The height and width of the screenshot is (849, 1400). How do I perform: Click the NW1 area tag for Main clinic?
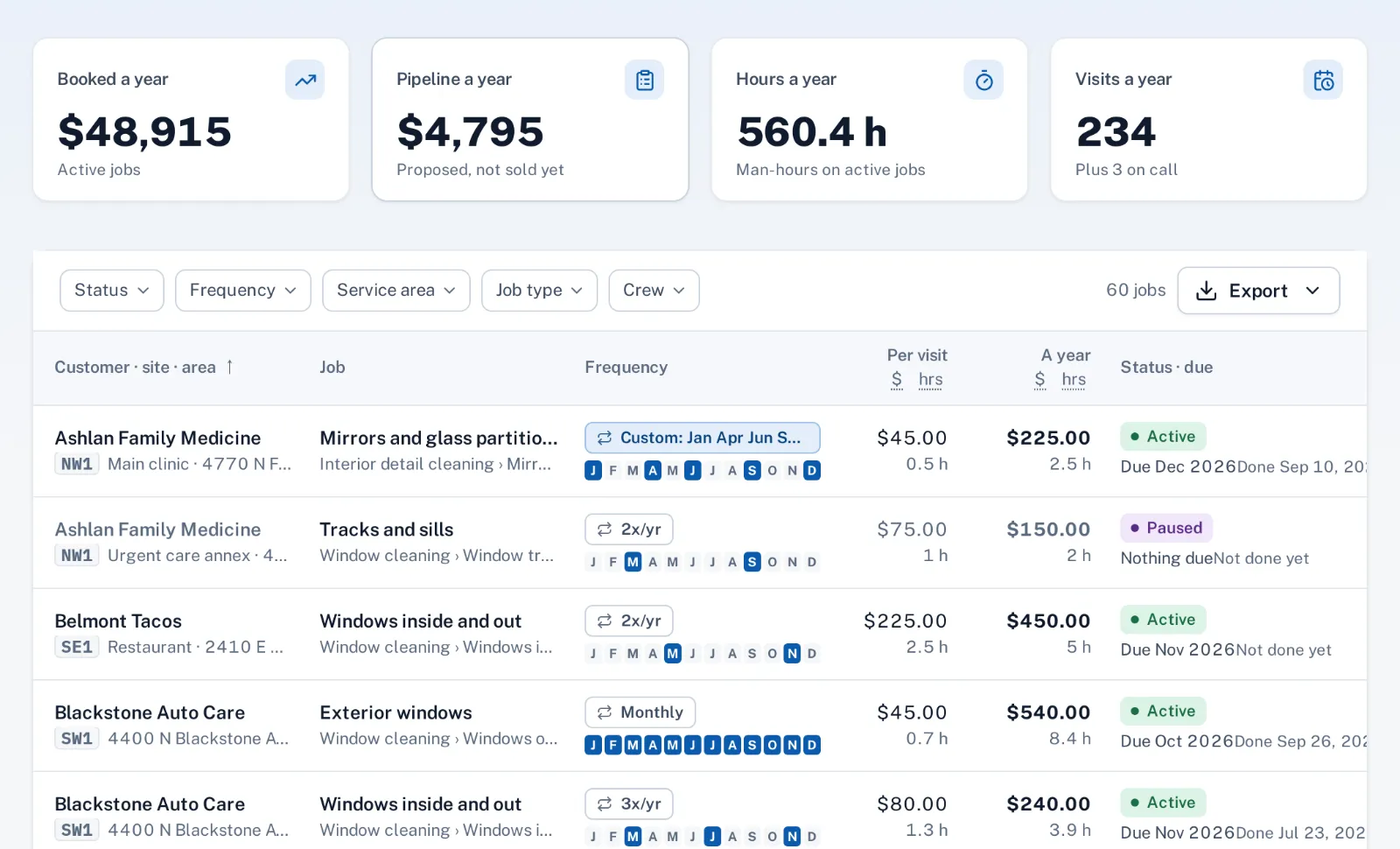[x=77, y=464]
